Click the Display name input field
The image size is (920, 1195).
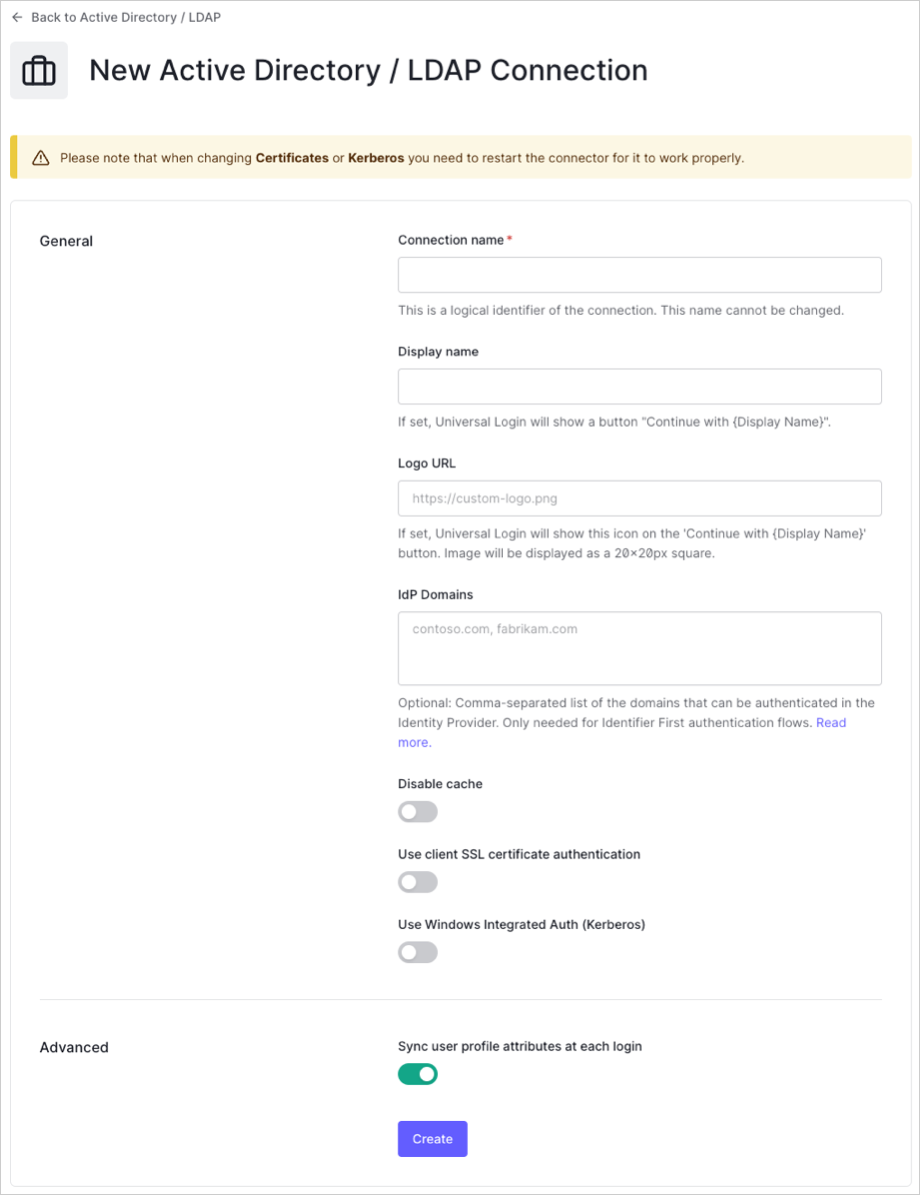[x=639, y=386]
